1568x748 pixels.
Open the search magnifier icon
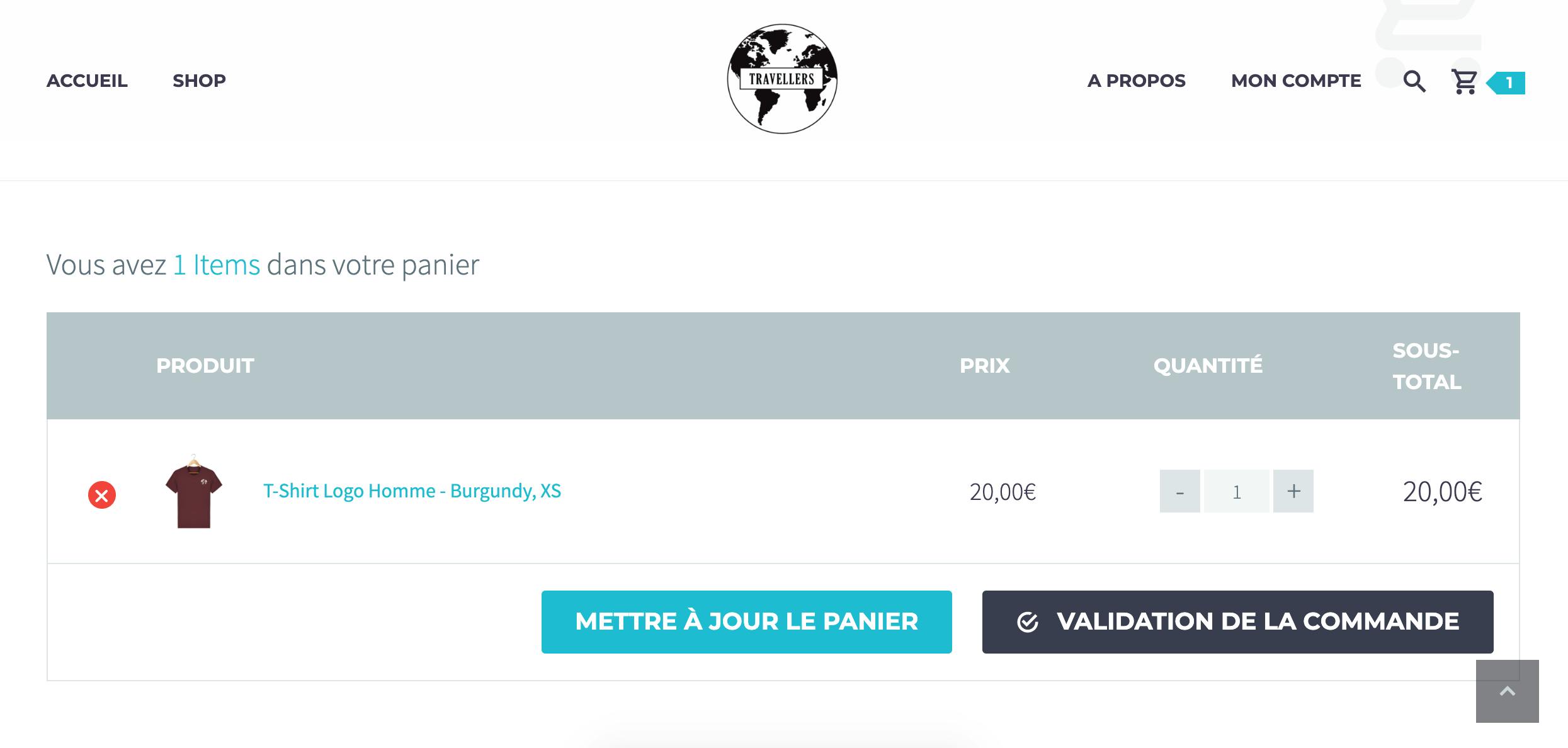(1414, 82)
